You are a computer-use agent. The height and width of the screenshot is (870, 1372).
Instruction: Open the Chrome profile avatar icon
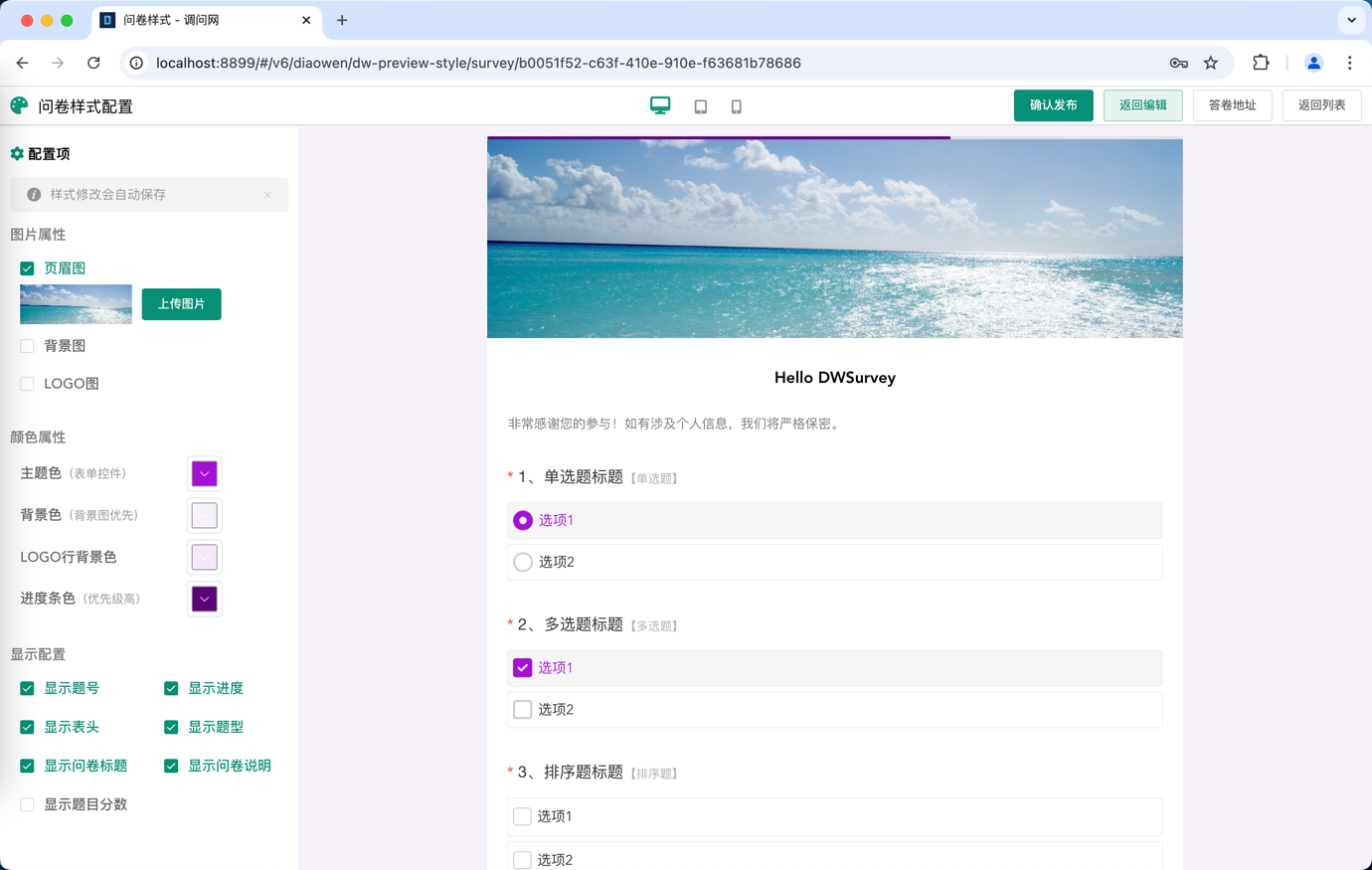coord(1313,63)
